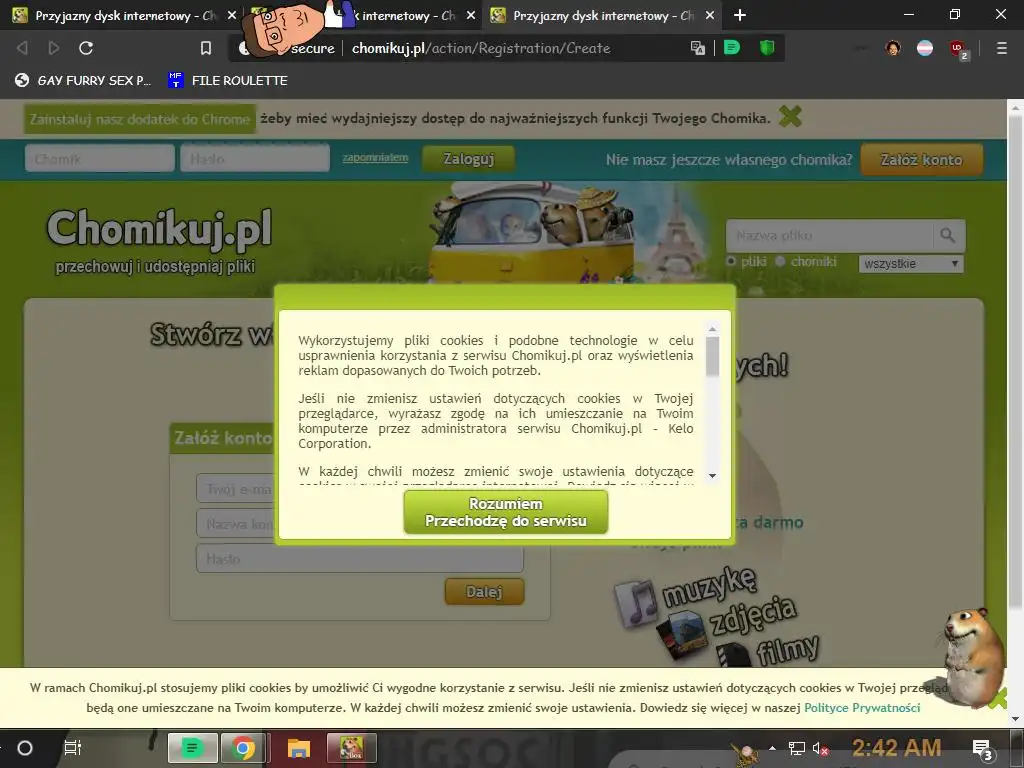Click Zainstaluj nasz dodatek do Chrome button

coord(140,119)
